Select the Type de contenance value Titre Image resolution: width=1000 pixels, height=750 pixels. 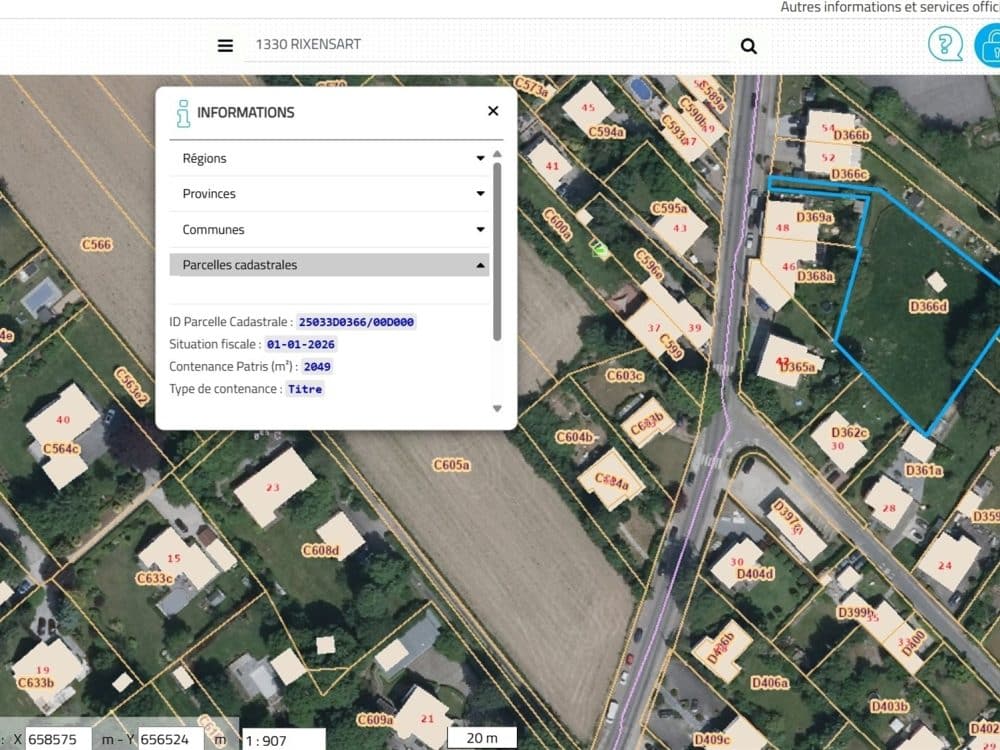click(x=305, y=389)
